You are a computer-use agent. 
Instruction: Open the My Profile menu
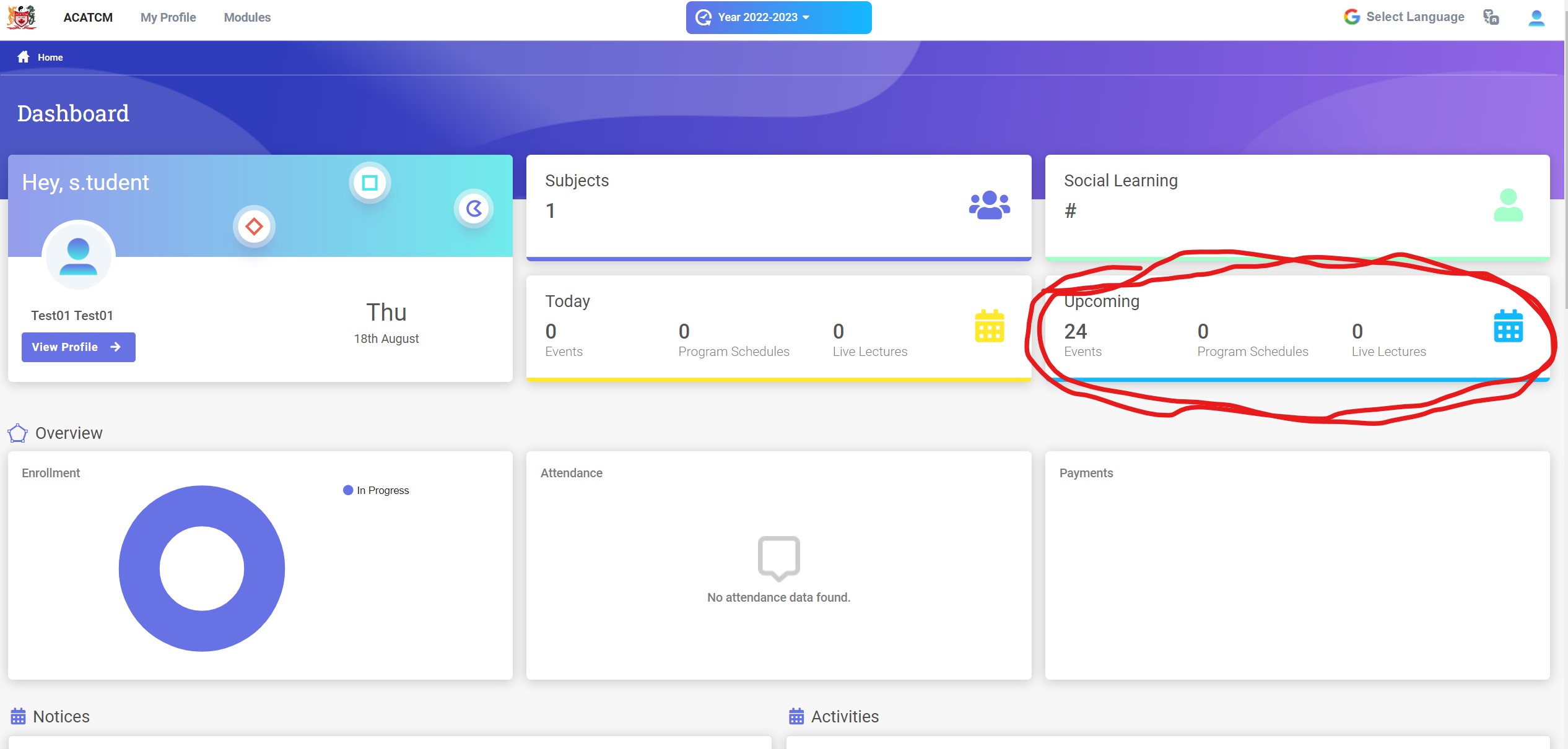[x=168, y=17]
